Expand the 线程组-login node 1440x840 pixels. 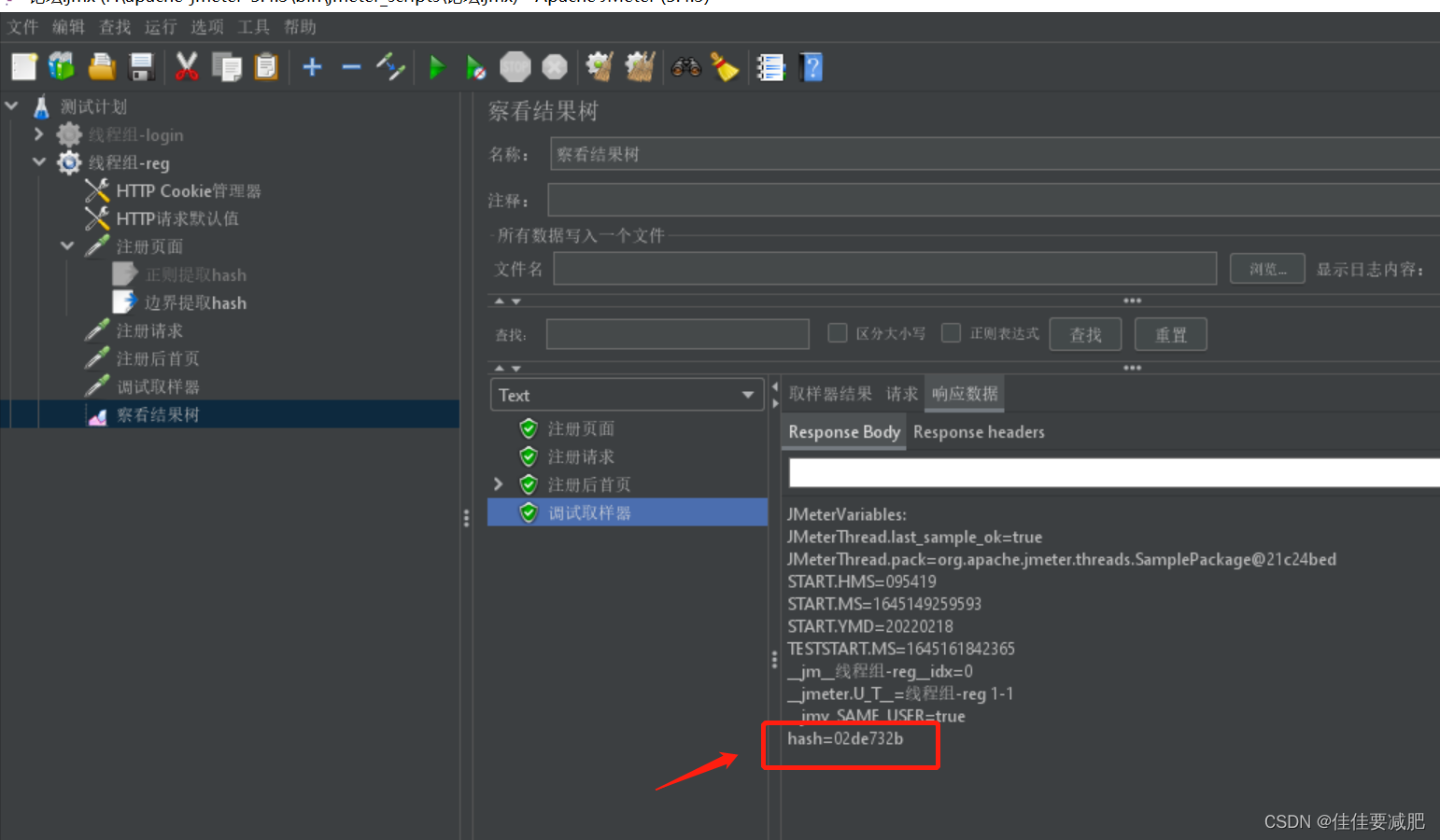tap(38, 134)
